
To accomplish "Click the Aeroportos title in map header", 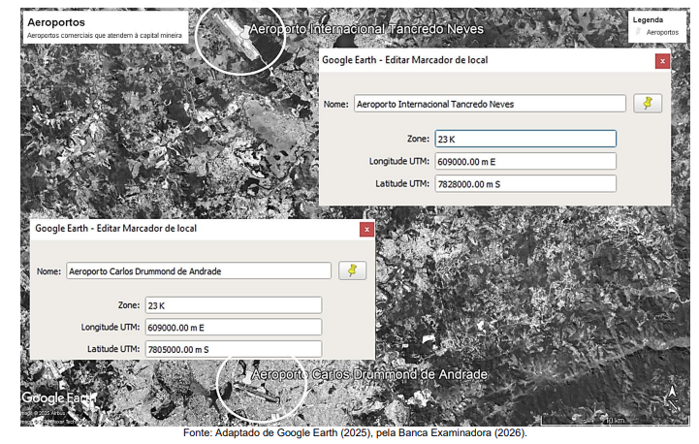I will 56,22.
